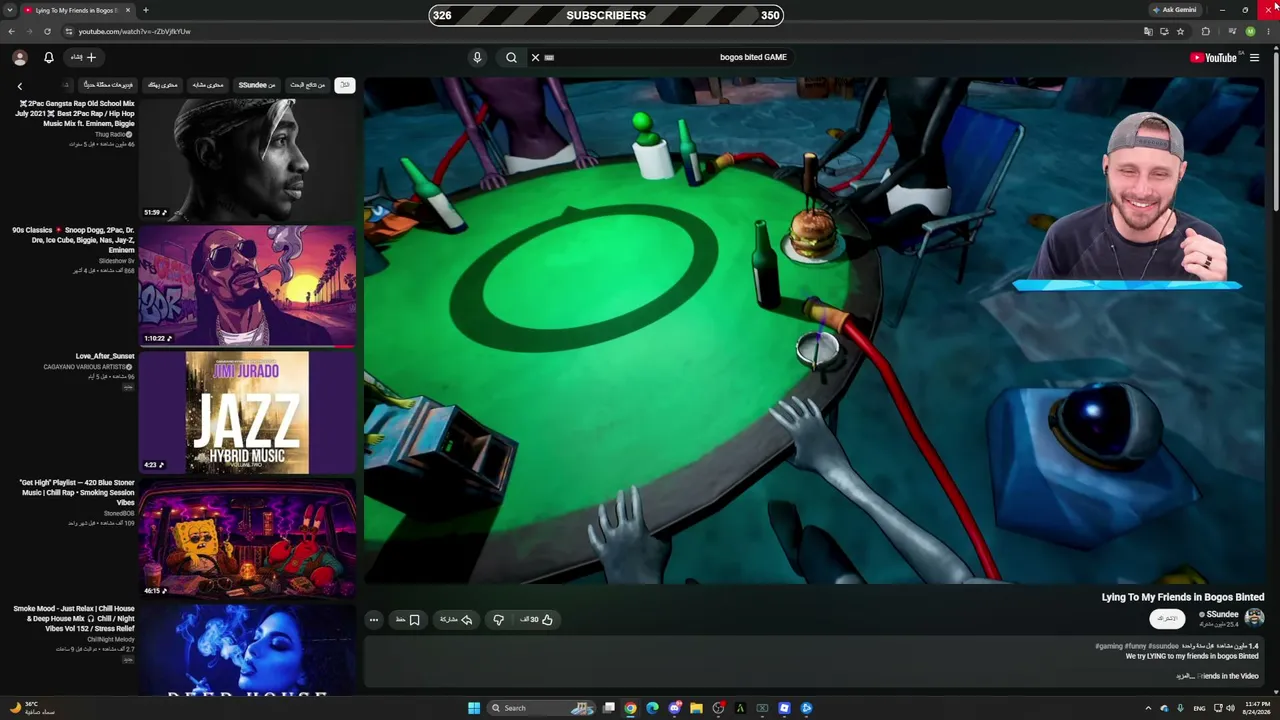This screenshot has width=1280, height=720.
Task: Start voice search with the microphone
Action: (x=477, y=57)
